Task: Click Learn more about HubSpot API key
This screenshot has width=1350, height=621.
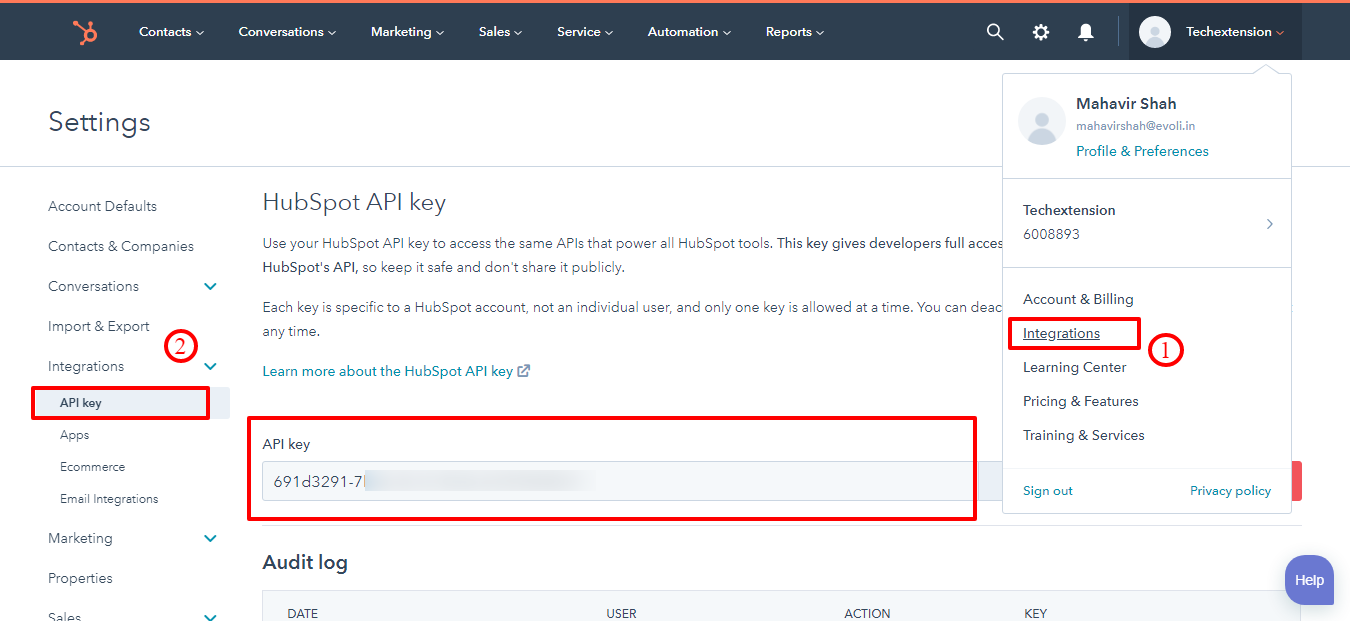Action: coord(388,371)
